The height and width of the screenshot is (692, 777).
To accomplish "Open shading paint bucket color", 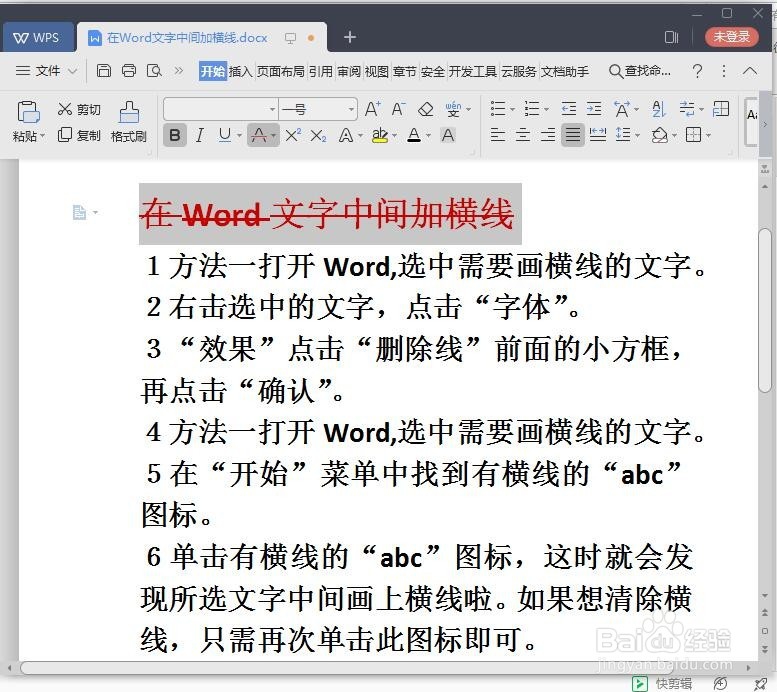I will point(660,135).
